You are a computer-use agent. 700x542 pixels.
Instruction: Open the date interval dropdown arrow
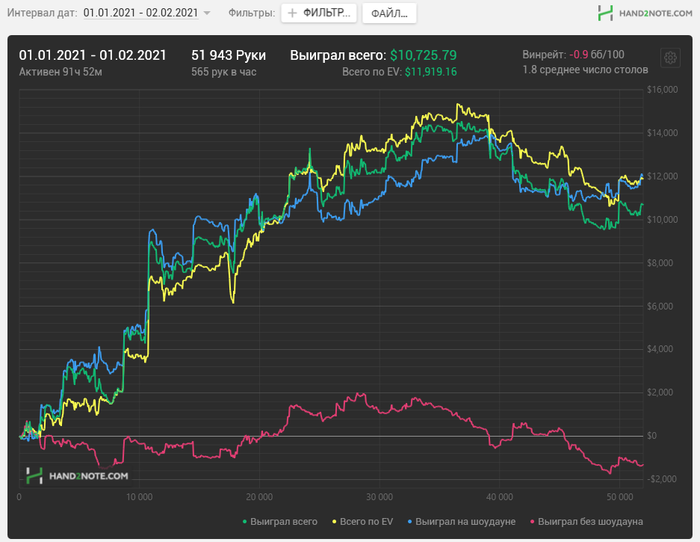tap(207, 13)
